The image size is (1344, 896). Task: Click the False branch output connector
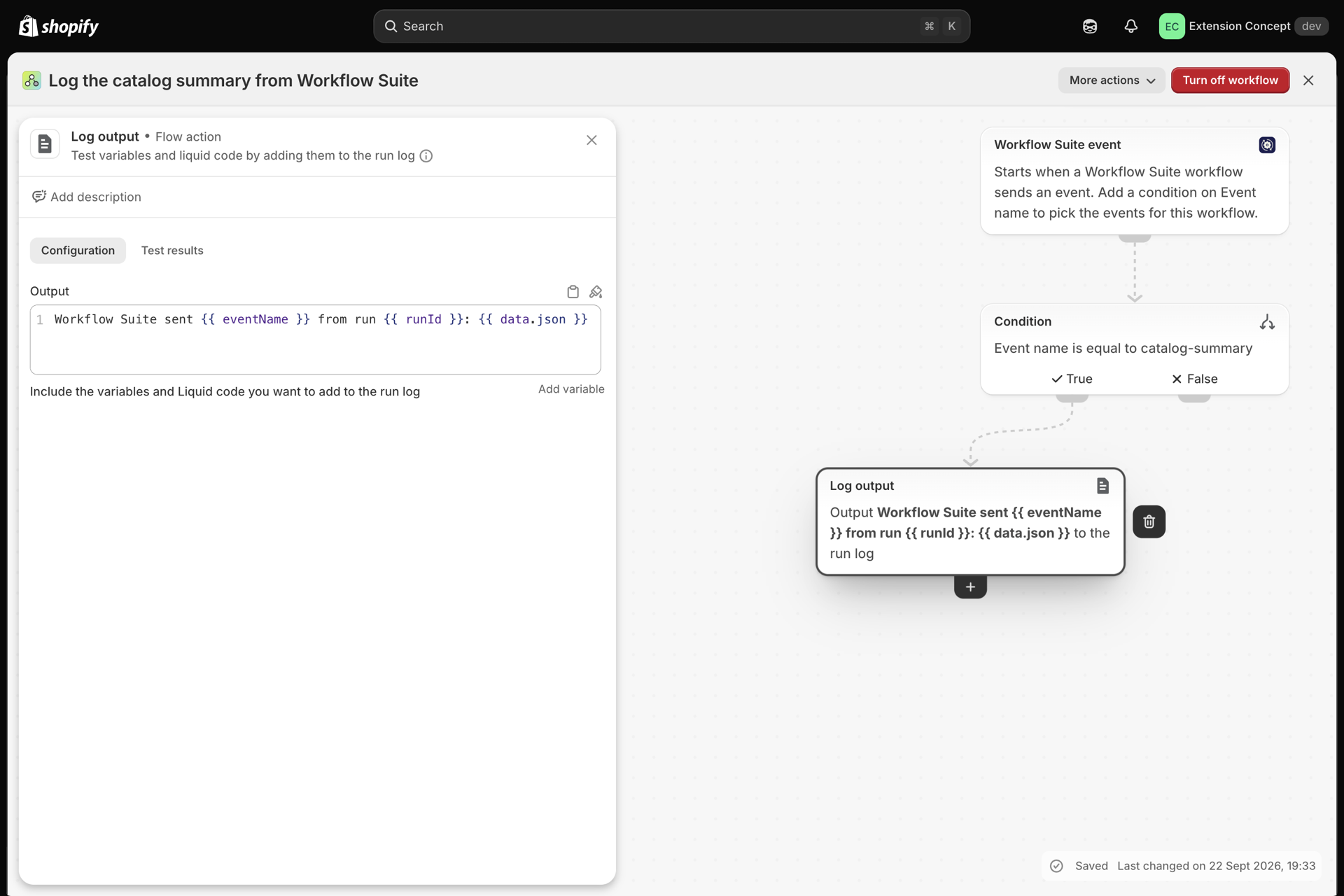tap(1194, 398)
